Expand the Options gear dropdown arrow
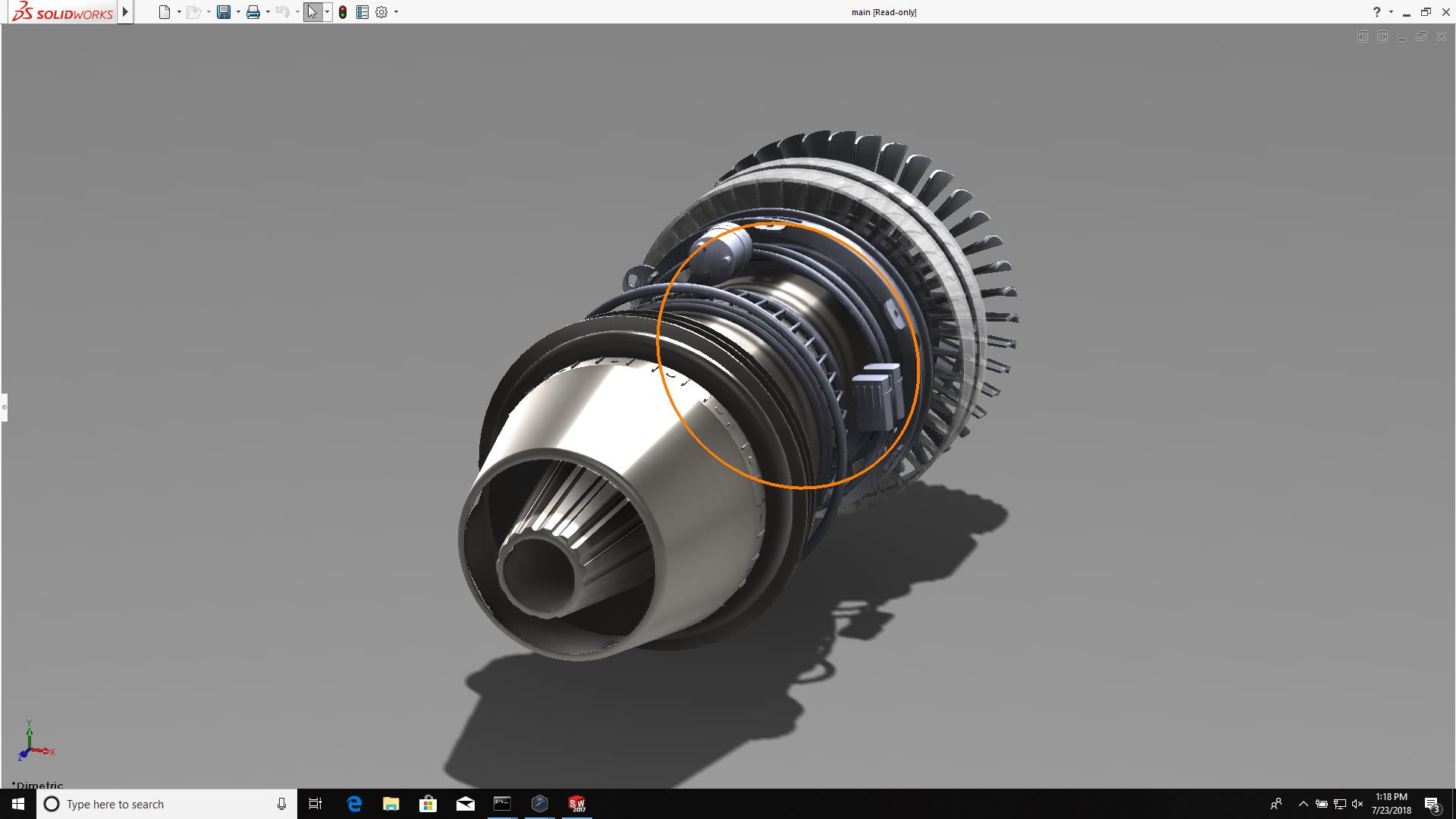The width and height of the screenshot is (1456, 819). pyautogui.click(x=396, y=12)
